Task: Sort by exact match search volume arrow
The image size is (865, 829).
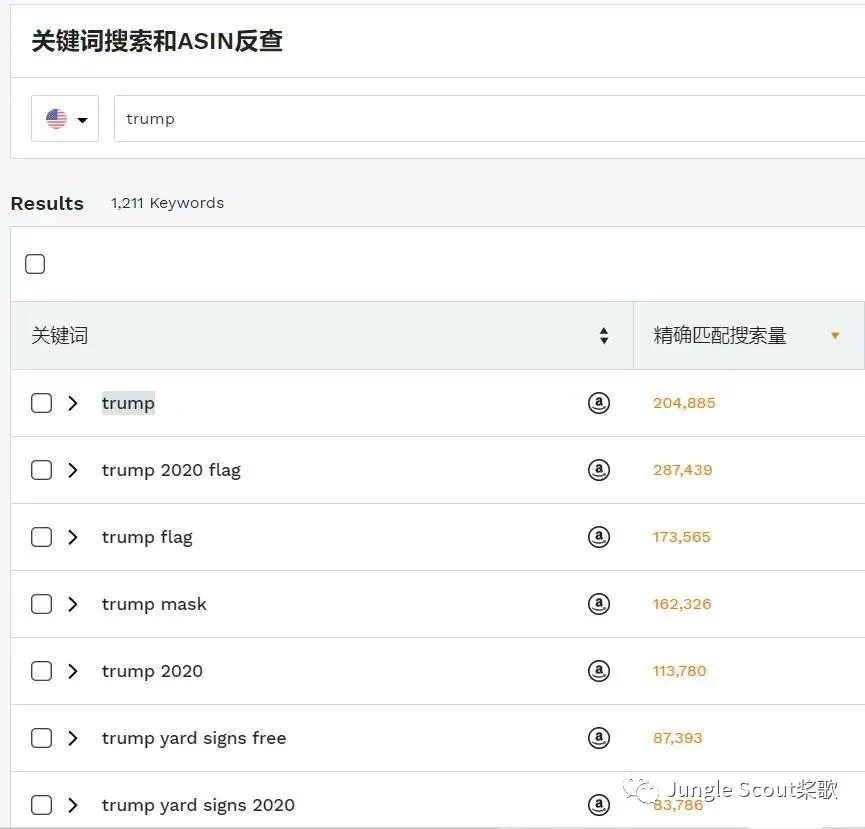Action: coord(835,335)
